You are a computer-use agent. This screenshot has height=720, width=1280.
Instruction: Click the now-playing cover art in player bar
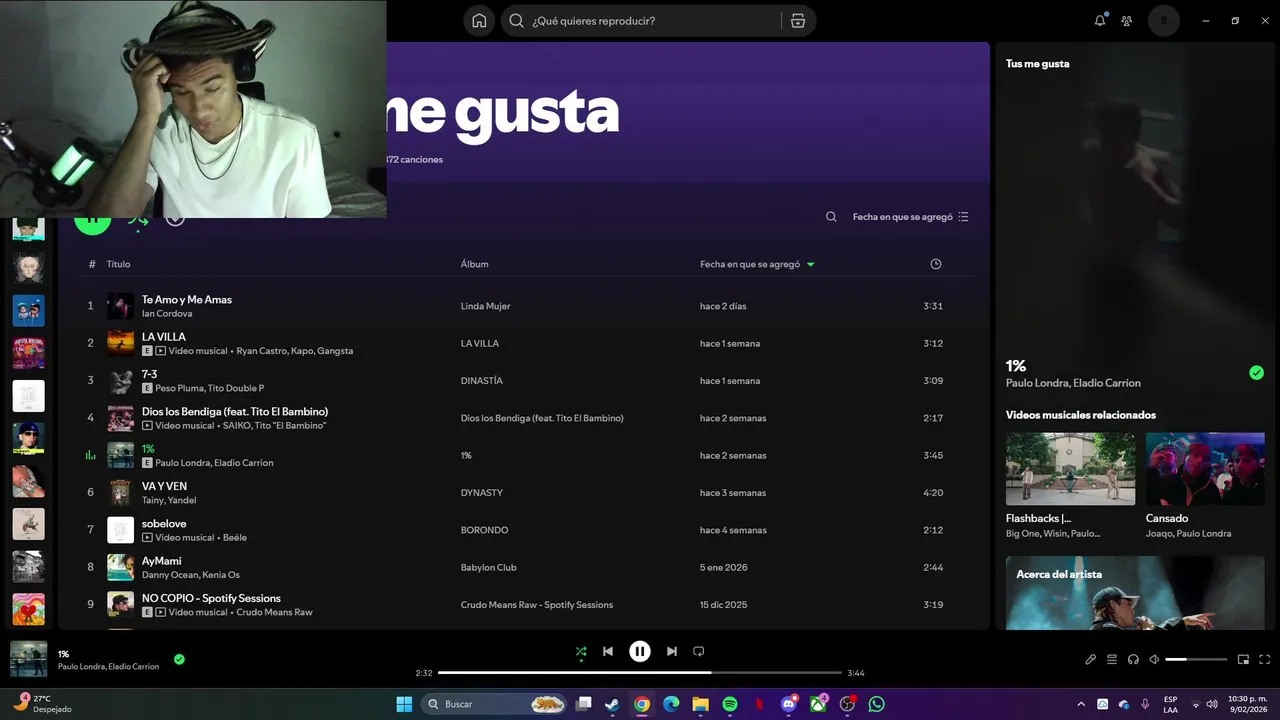click(28, 659)
